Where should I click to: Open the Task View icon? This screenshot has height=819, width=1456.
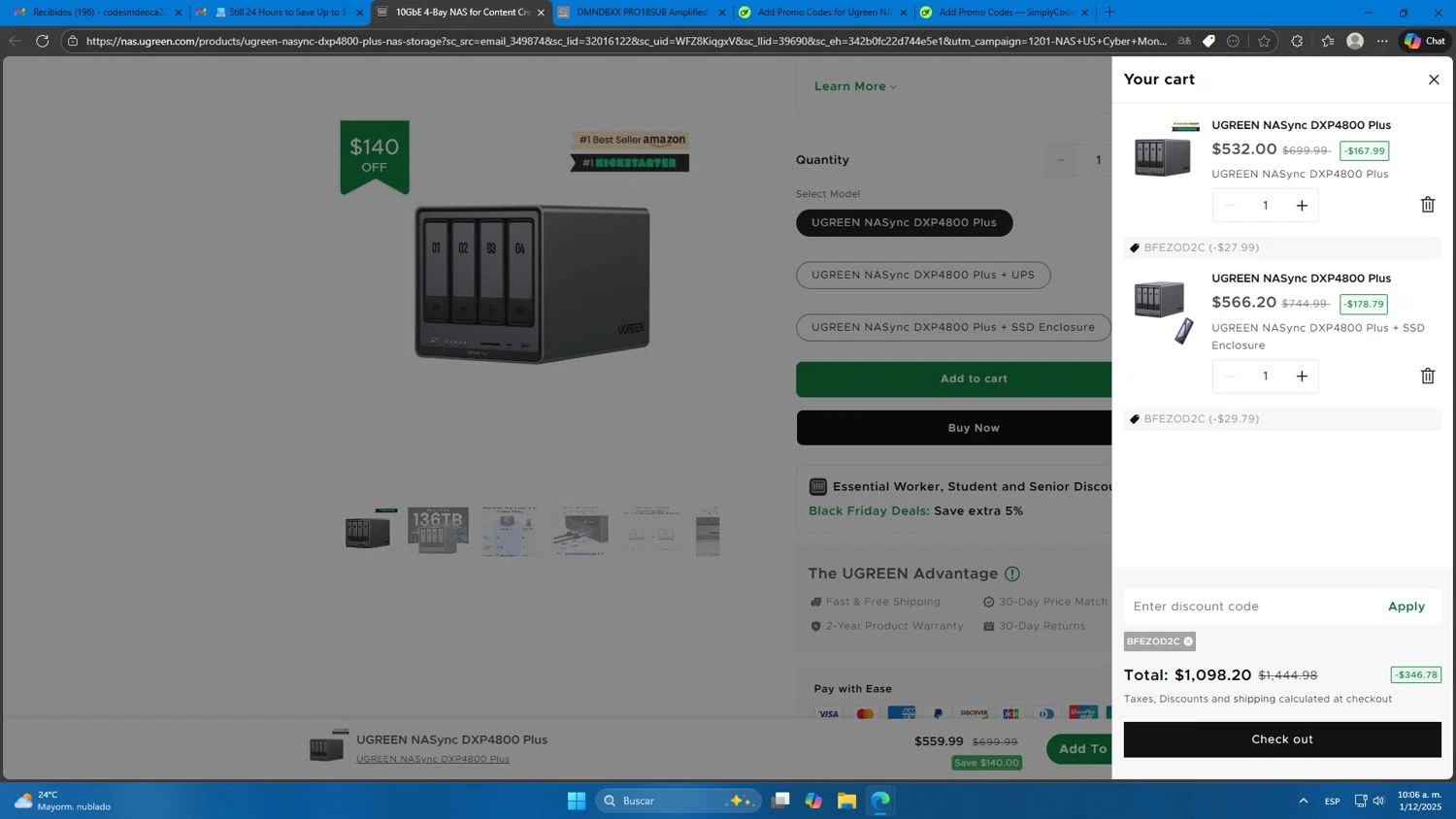[x=780, y=801]
